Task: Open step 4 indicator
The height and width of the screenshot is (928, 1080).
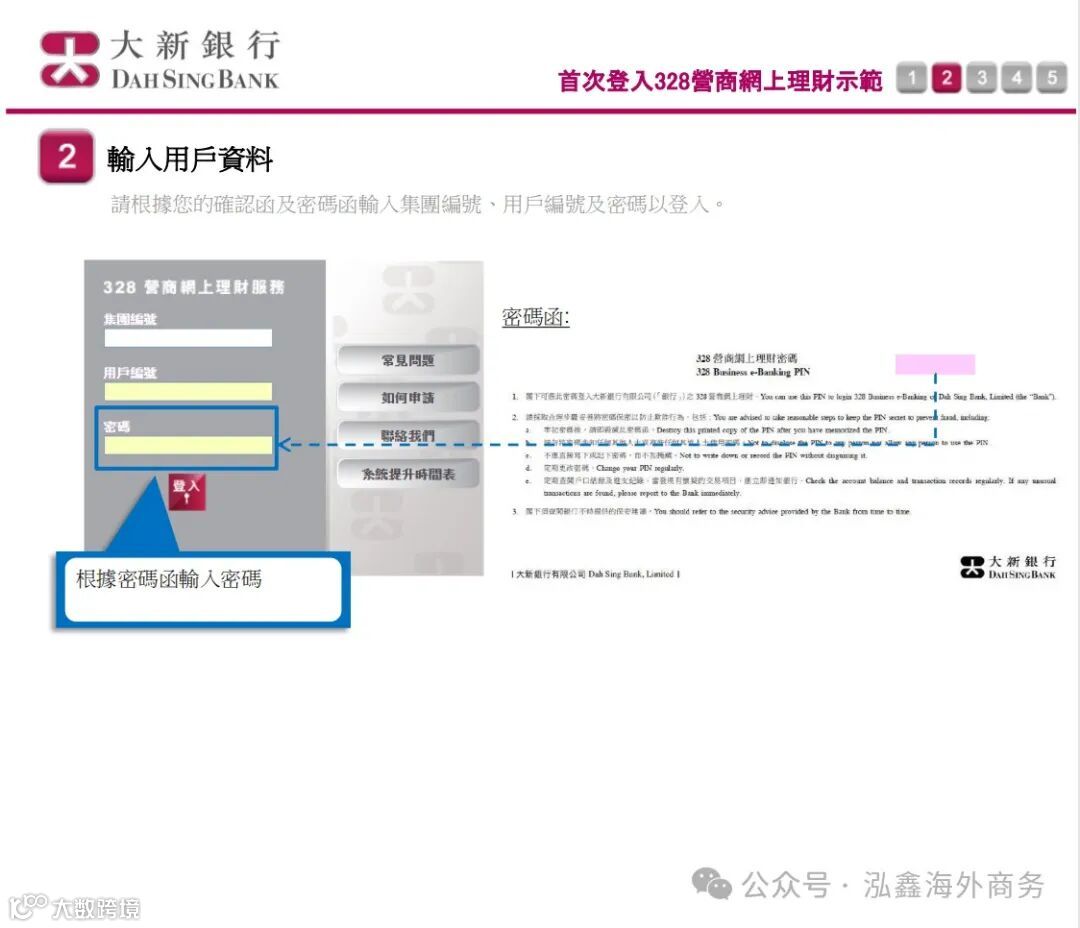Action: pyautogui.click(x=1017, y=78)
